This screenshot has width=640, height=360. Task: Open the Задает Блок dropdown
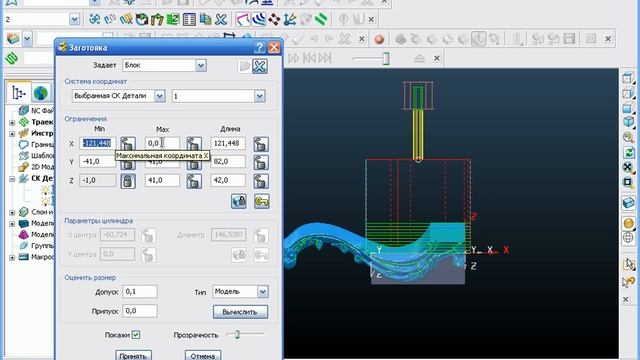200,65
